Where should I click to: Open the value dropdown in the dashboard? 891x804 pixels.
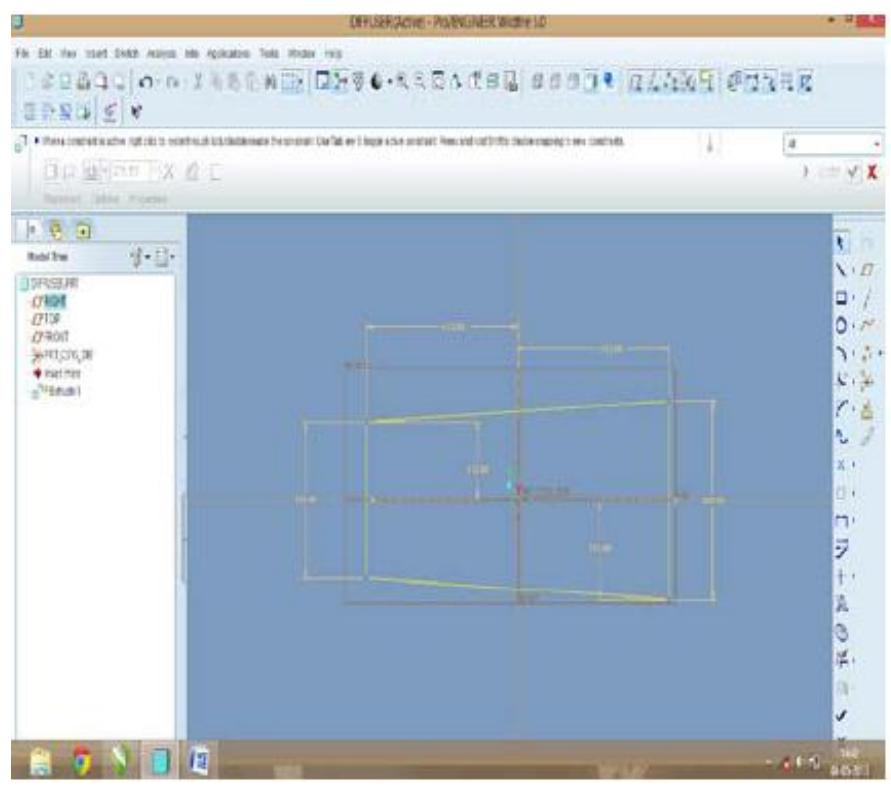876,146
